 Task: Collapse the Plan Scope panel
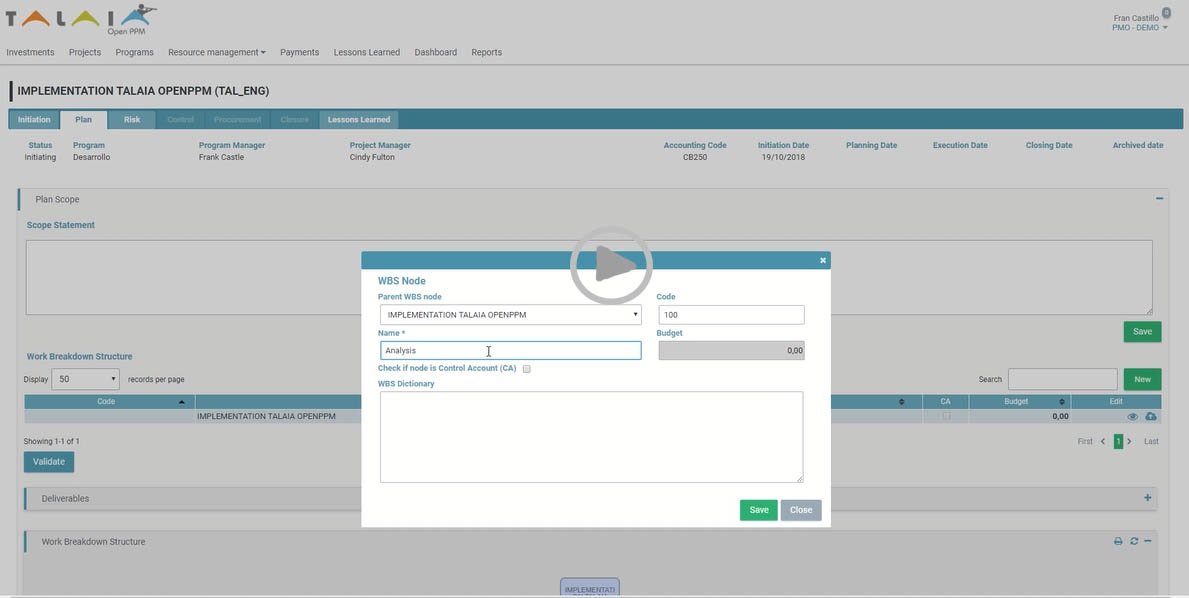click(1159, 199)
